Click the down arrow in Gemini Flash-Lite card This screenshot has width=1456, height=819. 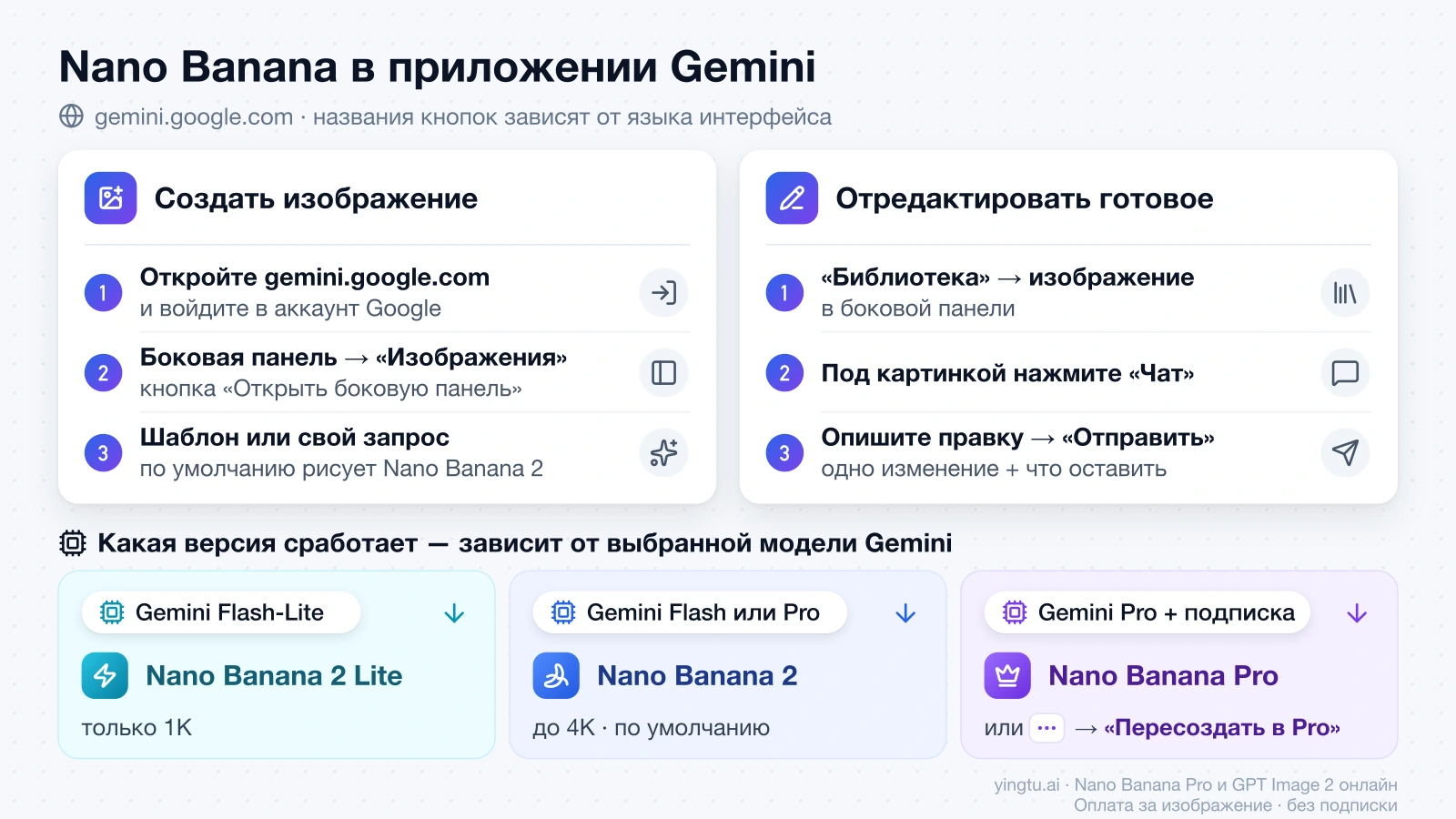pos(454,613)
